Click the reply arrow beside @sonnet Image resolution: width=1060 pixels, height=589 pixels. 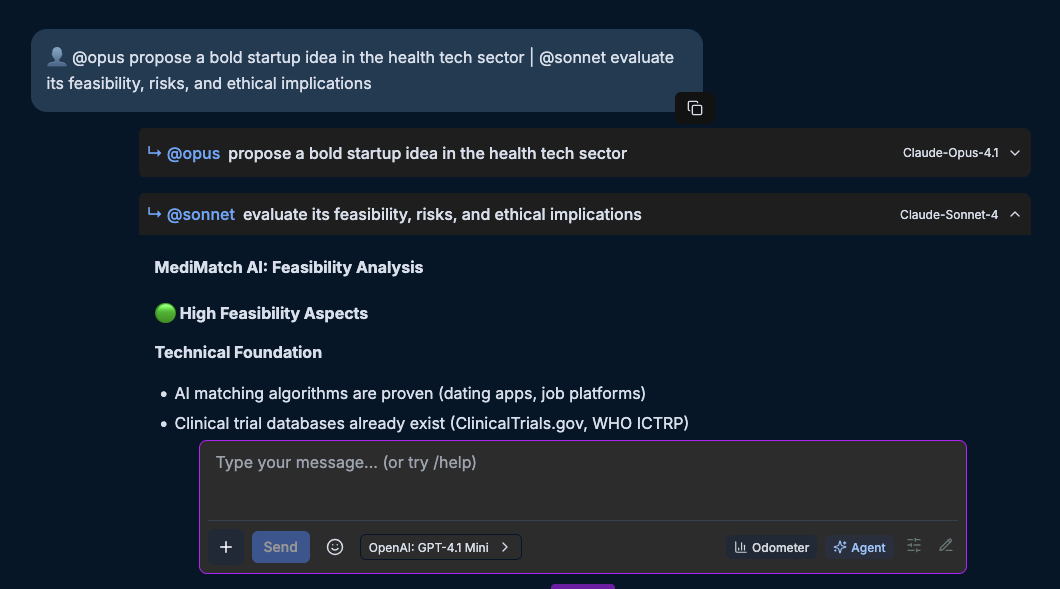click(154, 214)
